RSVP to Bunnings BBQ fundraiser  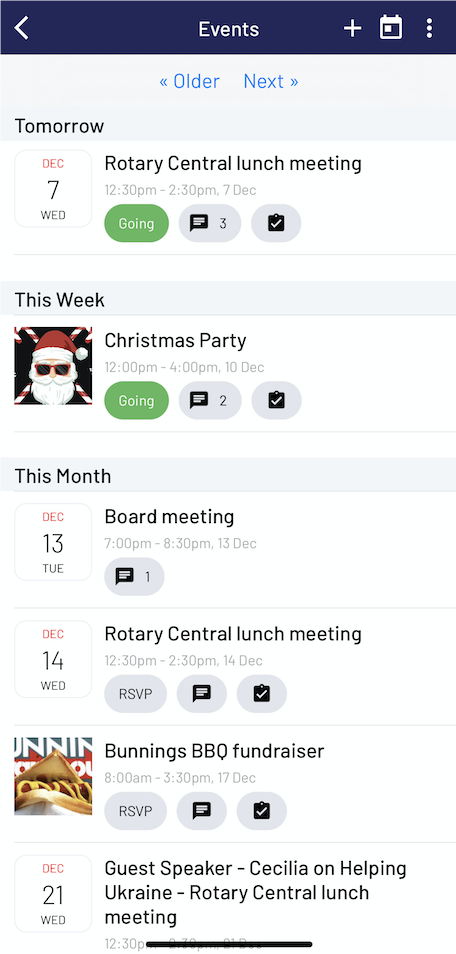[x=135, y=811]
